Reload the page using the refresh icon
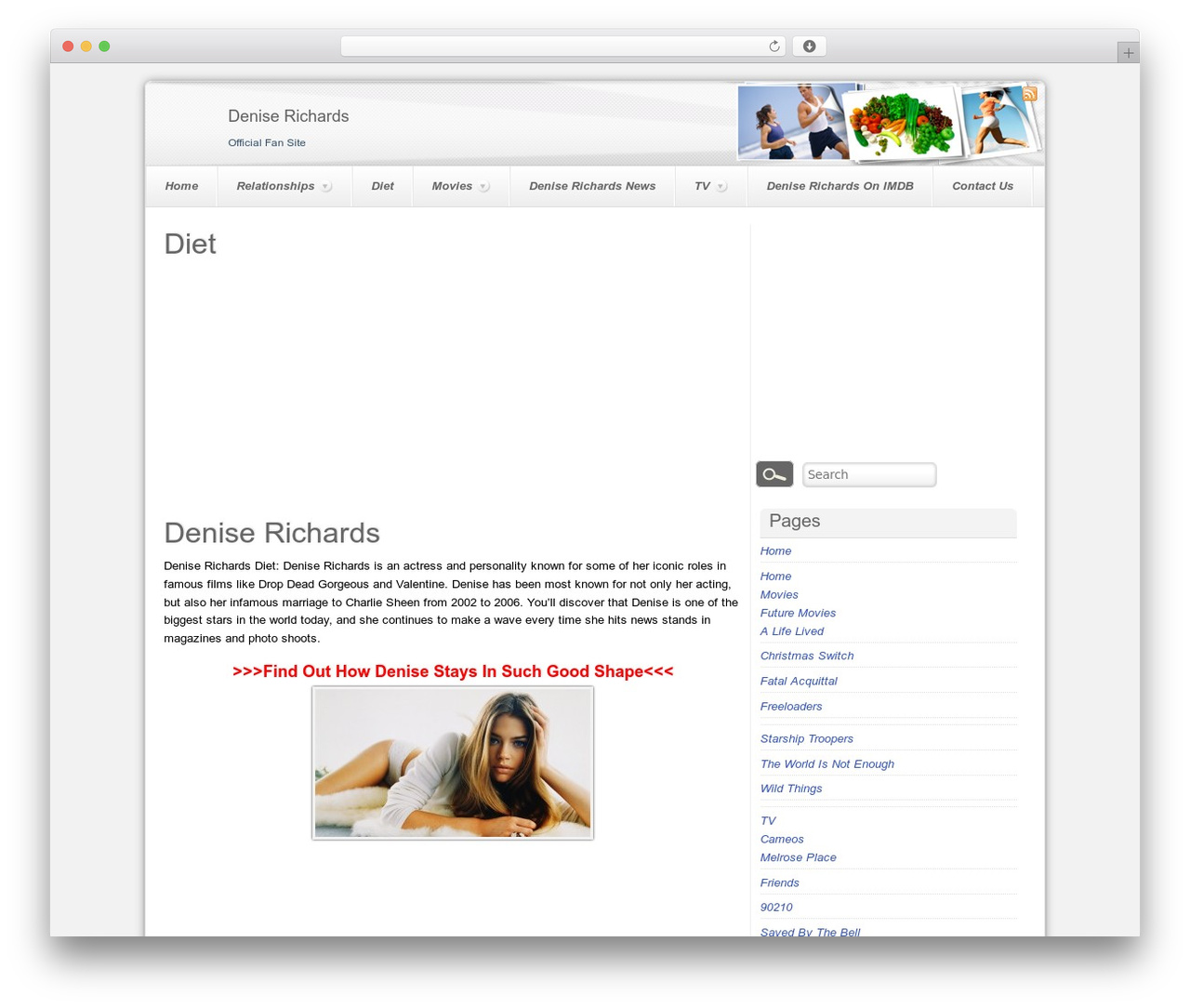 tap(773, 46)
